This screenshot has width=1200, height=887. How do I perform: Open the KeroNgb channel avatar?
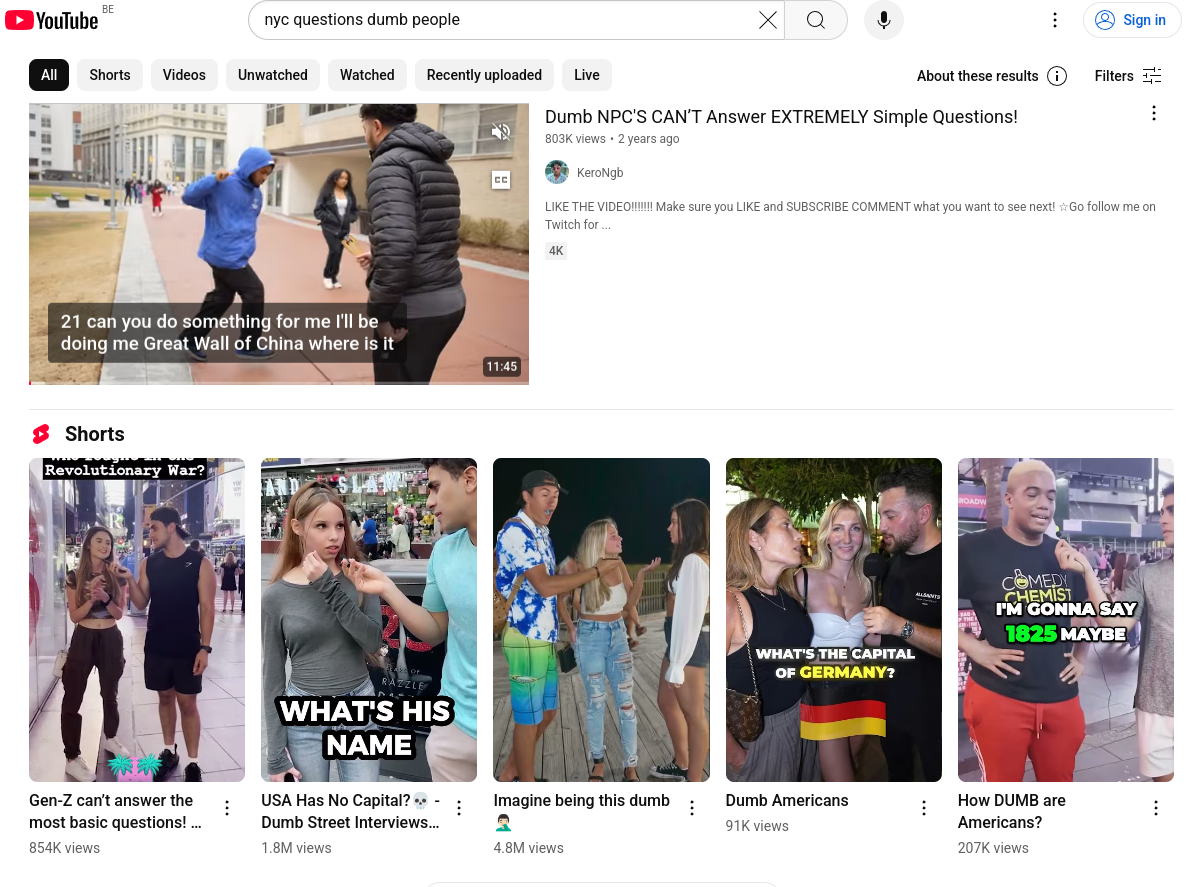(x=557, y=173)
